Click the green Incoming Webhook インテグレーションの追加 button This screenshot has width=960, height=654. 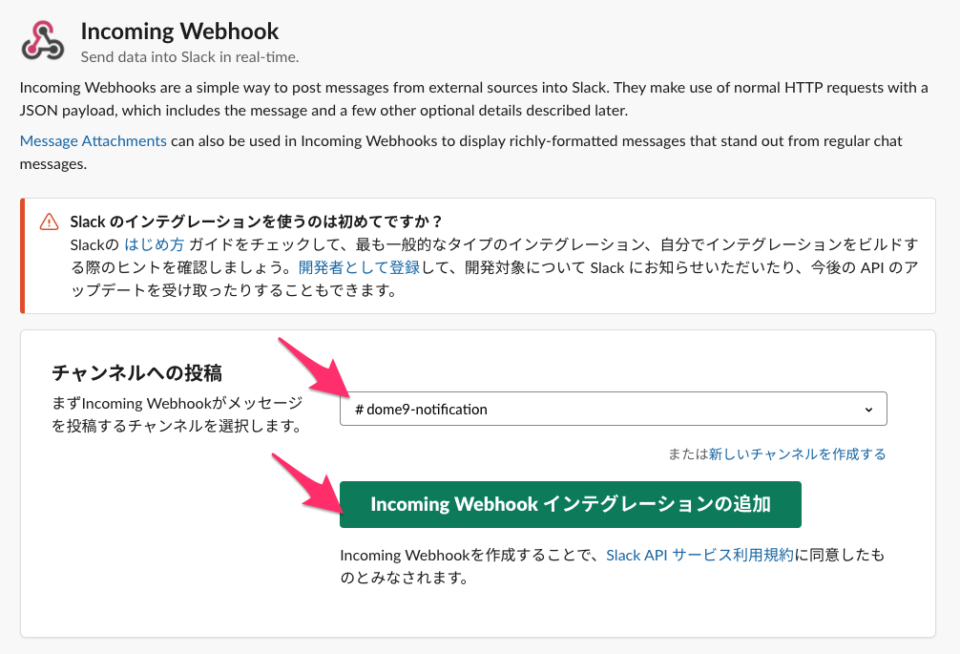pos(570,504)
